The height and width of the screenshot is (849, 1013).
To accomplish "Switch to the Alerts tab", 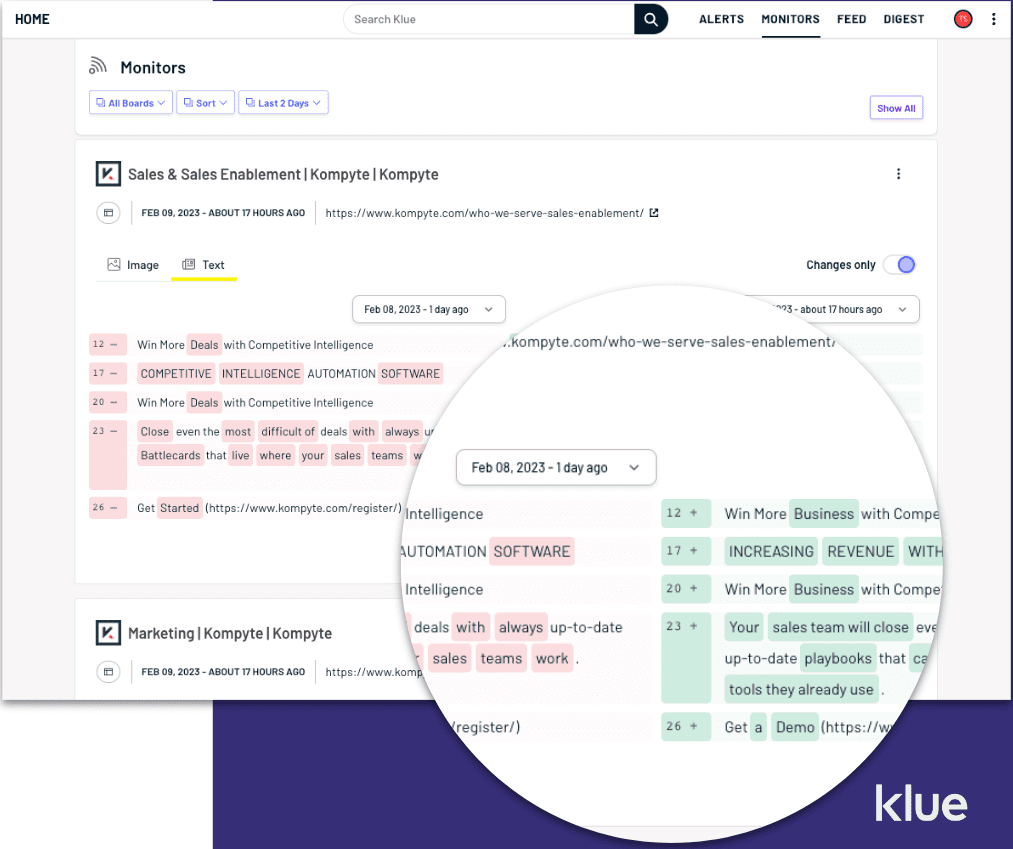I will tap(721, 19).
